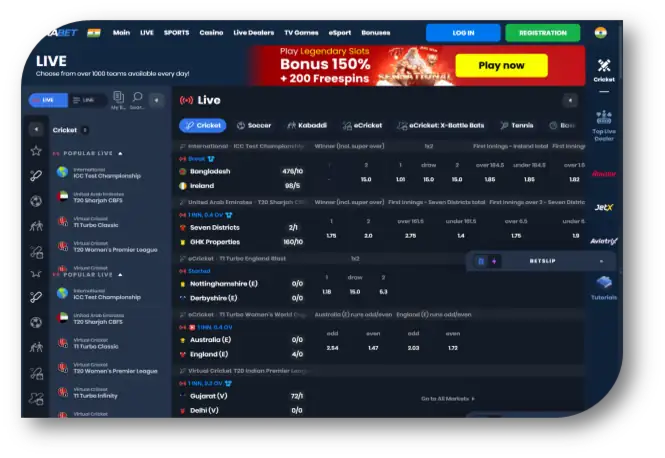Screen dimensions: 665x458
Task: Switch to LINE mode toggle in left panel
Action: (84, 100)
